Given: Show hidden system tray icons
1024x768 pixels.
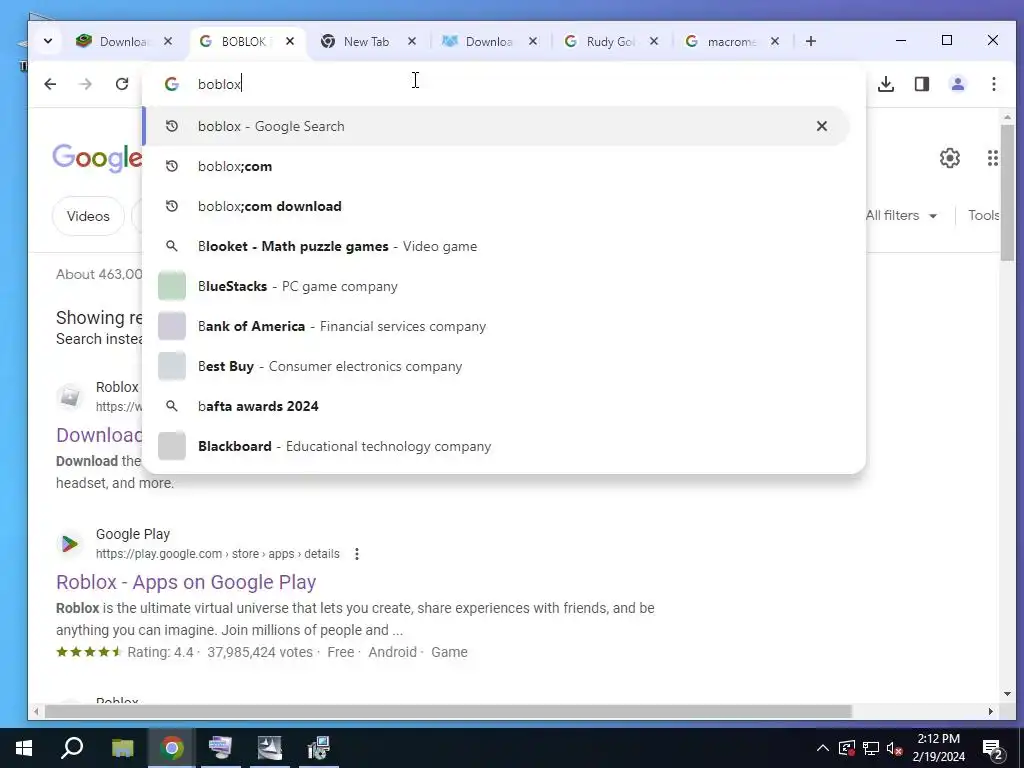Looking at the screenshot, I should click(823, 748).
